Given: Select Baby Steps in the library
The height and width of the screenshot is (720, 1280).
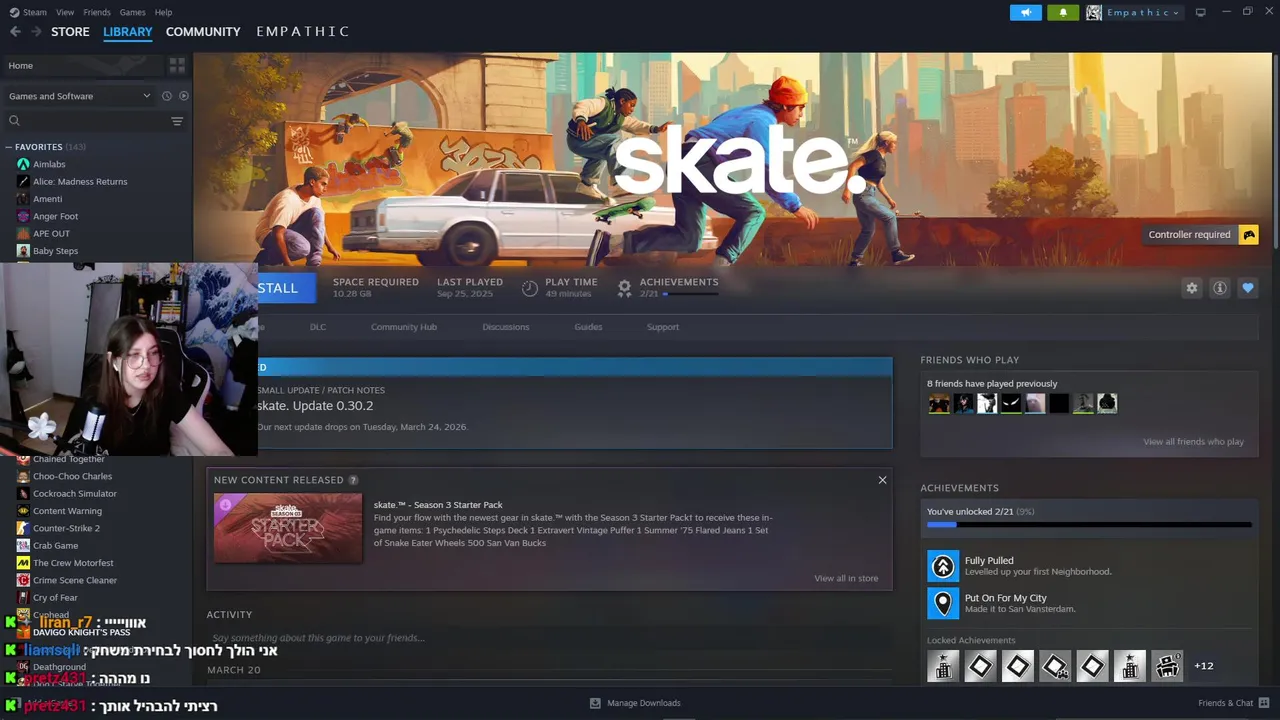Looking at the screenshot, I should [55, 251].
